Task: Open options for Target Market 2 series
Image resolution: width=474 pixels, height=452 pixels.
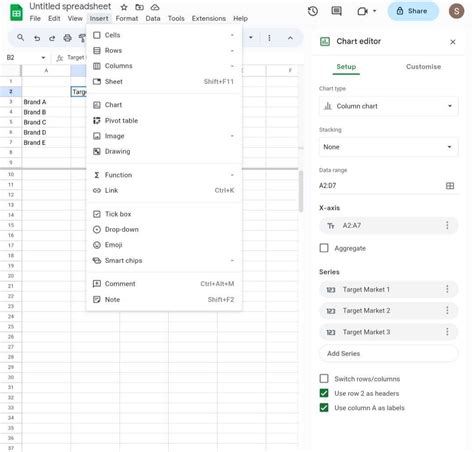Action: click(x=447, y=311)
